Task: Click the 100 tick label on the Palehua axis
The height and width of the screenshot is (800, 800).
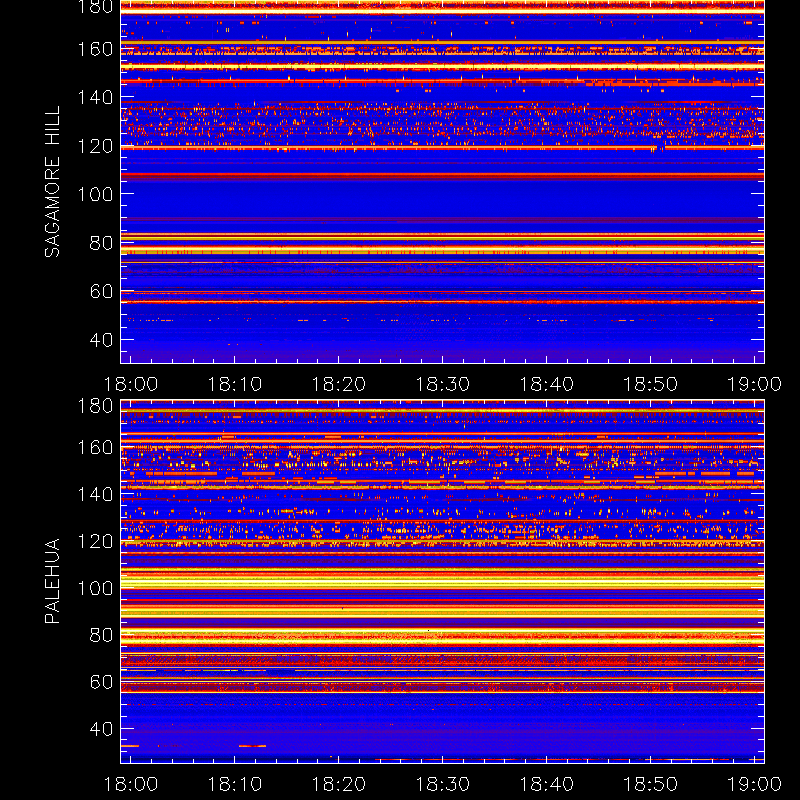Action: (x=95, y=588)
